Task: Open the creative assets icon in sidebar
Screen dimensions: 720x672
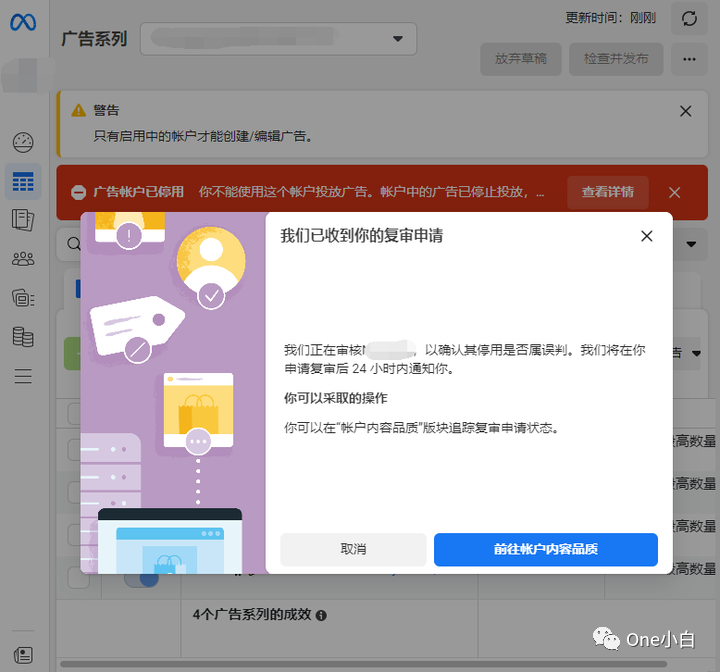Action: [x=23, y=298]
